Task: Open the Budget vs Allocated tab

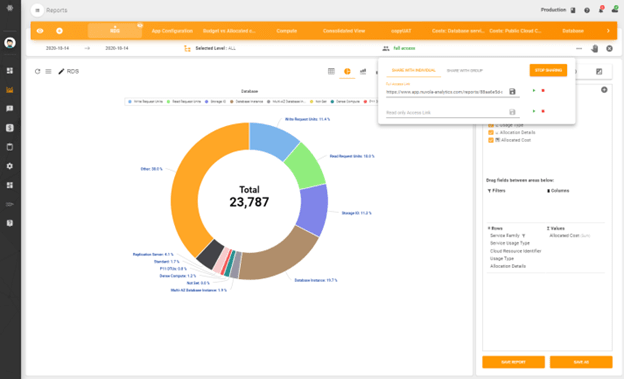Action: click(x=229, y=31)
